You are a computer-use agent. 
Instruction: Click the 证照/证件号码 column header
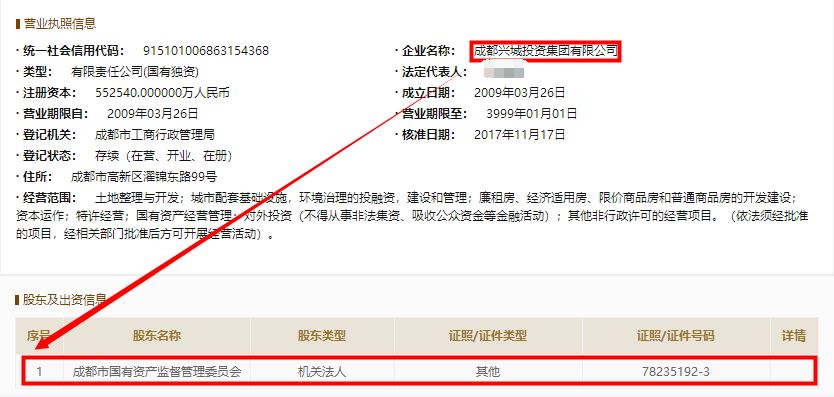pos(675,336)
